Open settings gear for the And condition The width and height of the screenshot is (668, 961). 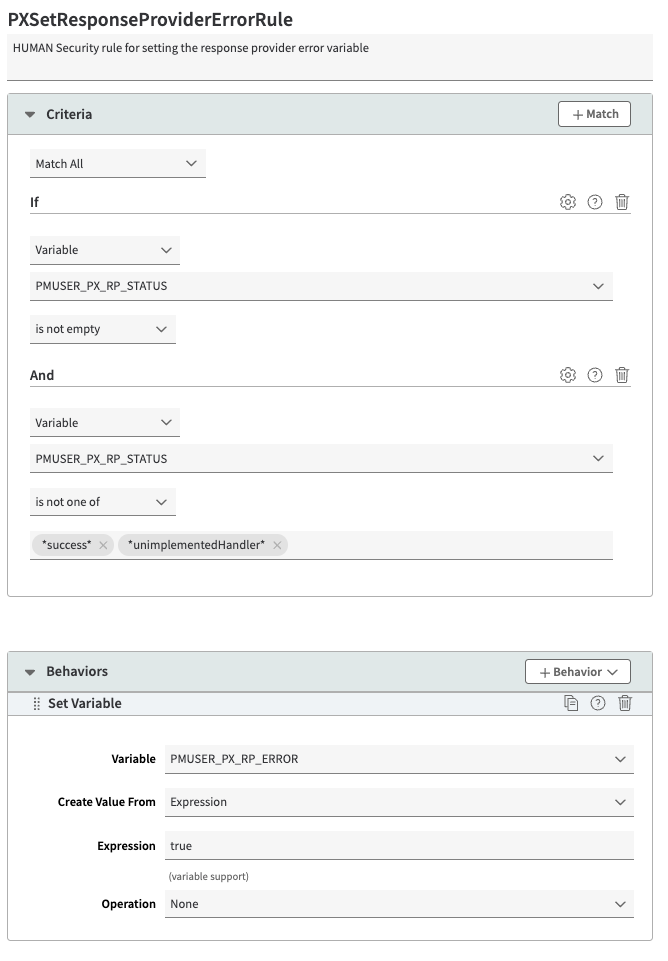(x=568, y=375)
